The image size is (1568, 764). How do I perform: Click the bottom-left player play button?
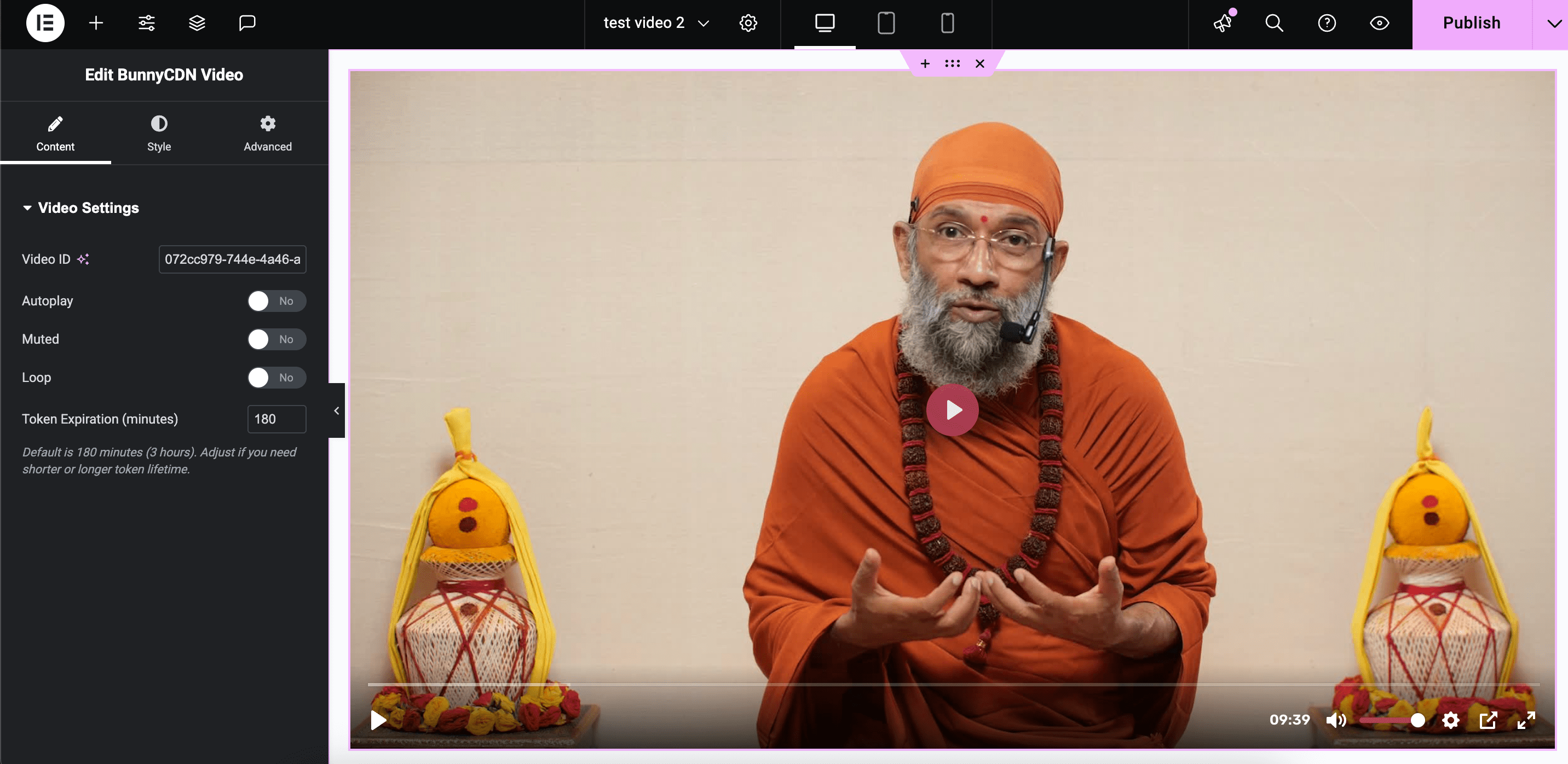point(379,720)
